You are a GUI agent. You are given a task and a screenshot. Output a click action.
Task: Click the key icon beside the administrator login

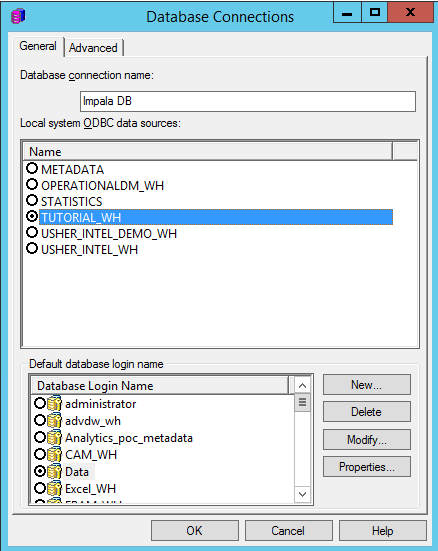pyautogui.click(x=54, y=403)
